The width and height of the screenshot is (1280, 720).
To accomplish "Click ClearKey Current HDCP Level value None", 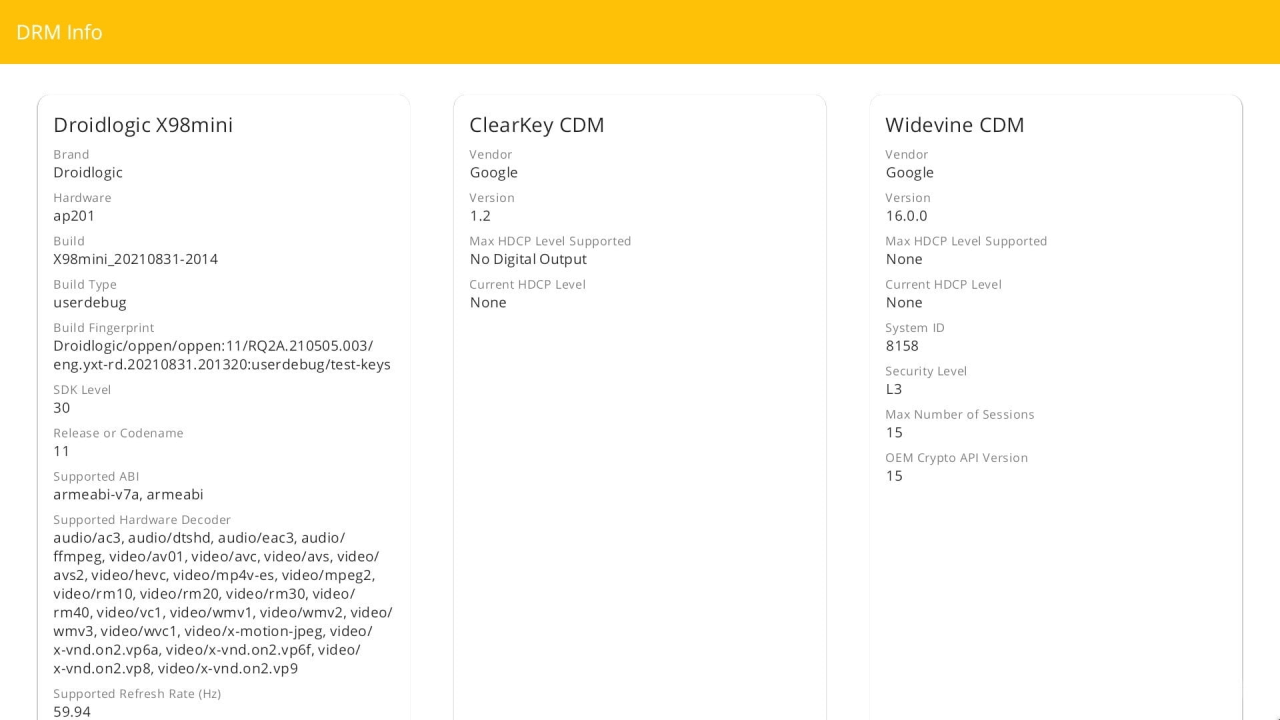I will (x=488, y=302).
